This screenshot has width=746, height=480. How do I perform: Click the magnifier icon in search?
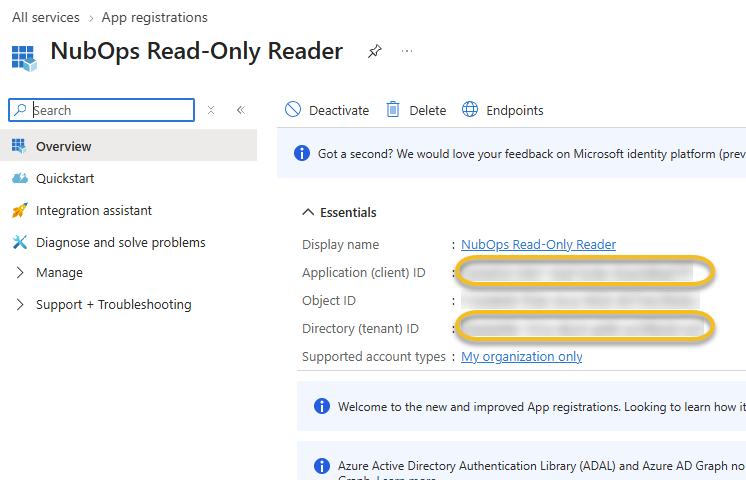tap(20, 110)
